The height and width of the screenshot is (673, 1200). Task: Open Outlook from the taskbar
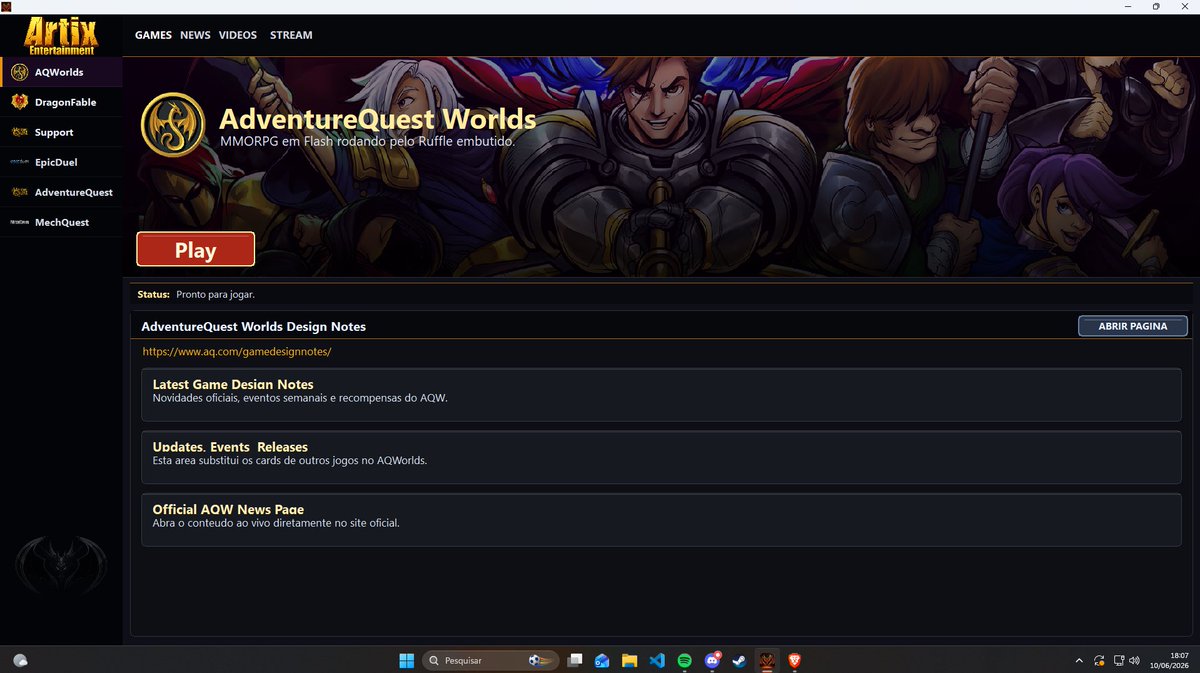602,660
